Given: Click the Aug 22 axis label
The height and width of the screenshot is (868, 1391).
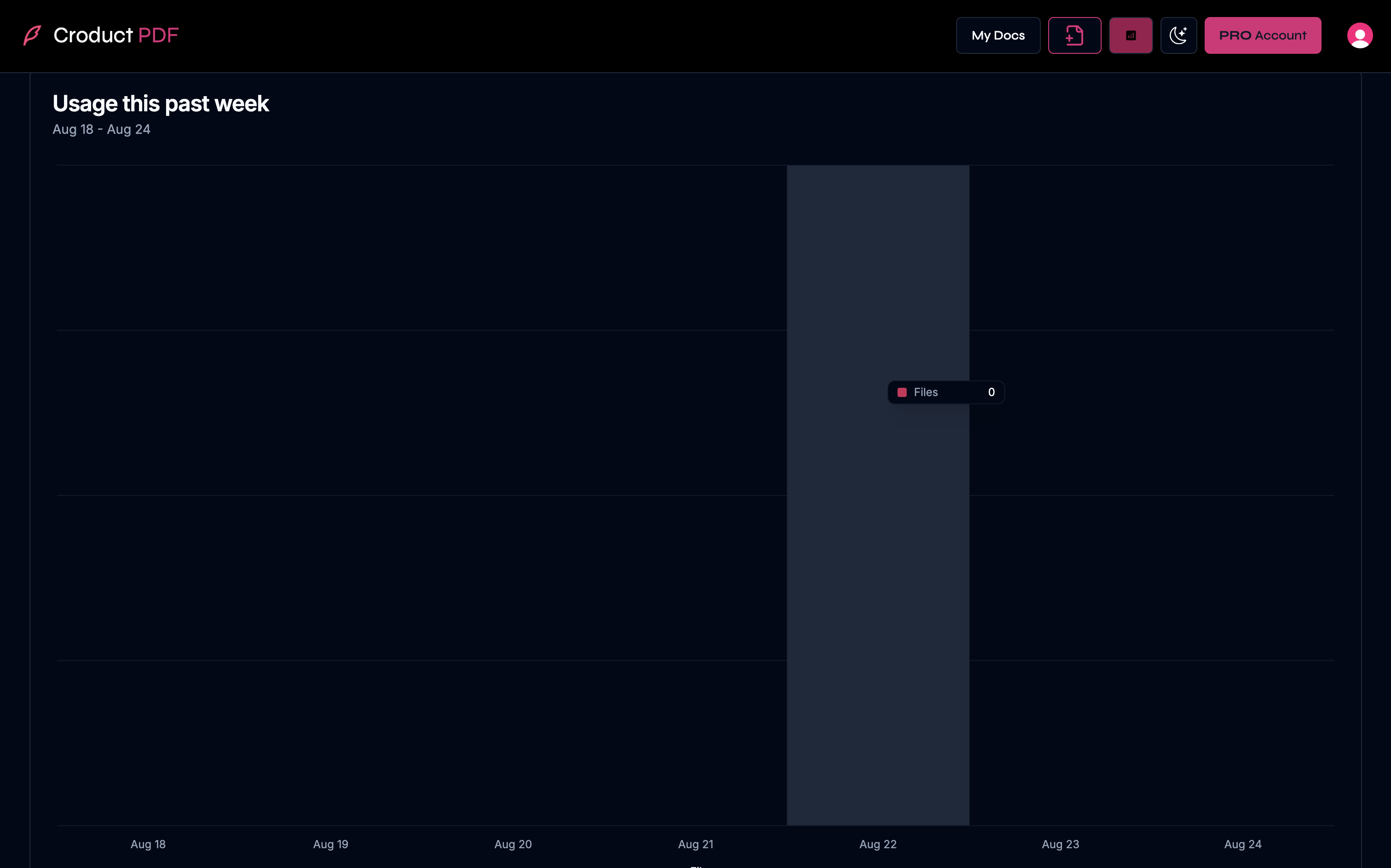Looking at the screenshot, I should (878, 844).
